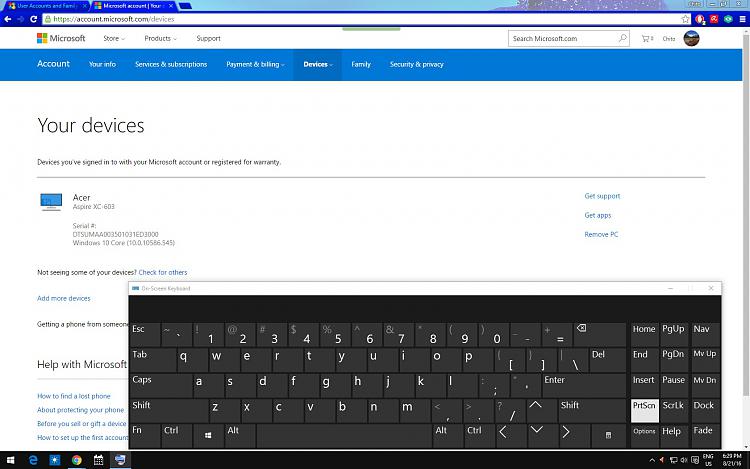The height and width of the screenshot is (469, 750).
Task: Tap the spacebar on the keyboard
Action: tap(344, 436)
